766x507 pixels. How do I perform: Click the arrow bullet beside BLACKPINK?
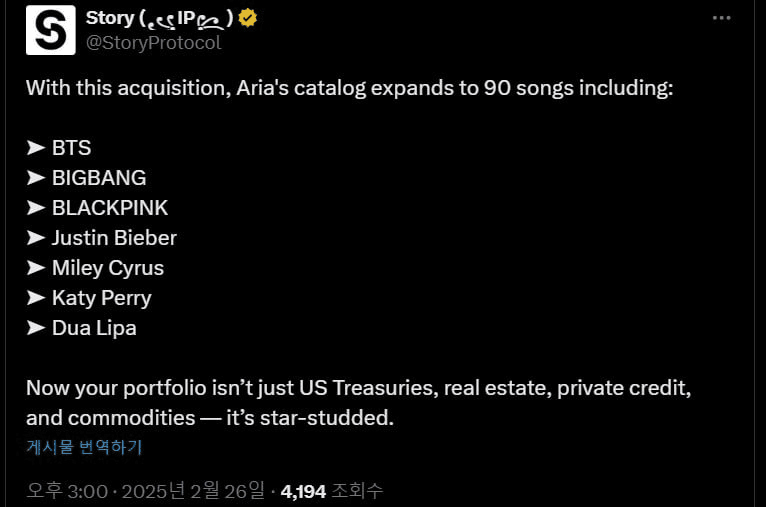(x=36, y=208)
